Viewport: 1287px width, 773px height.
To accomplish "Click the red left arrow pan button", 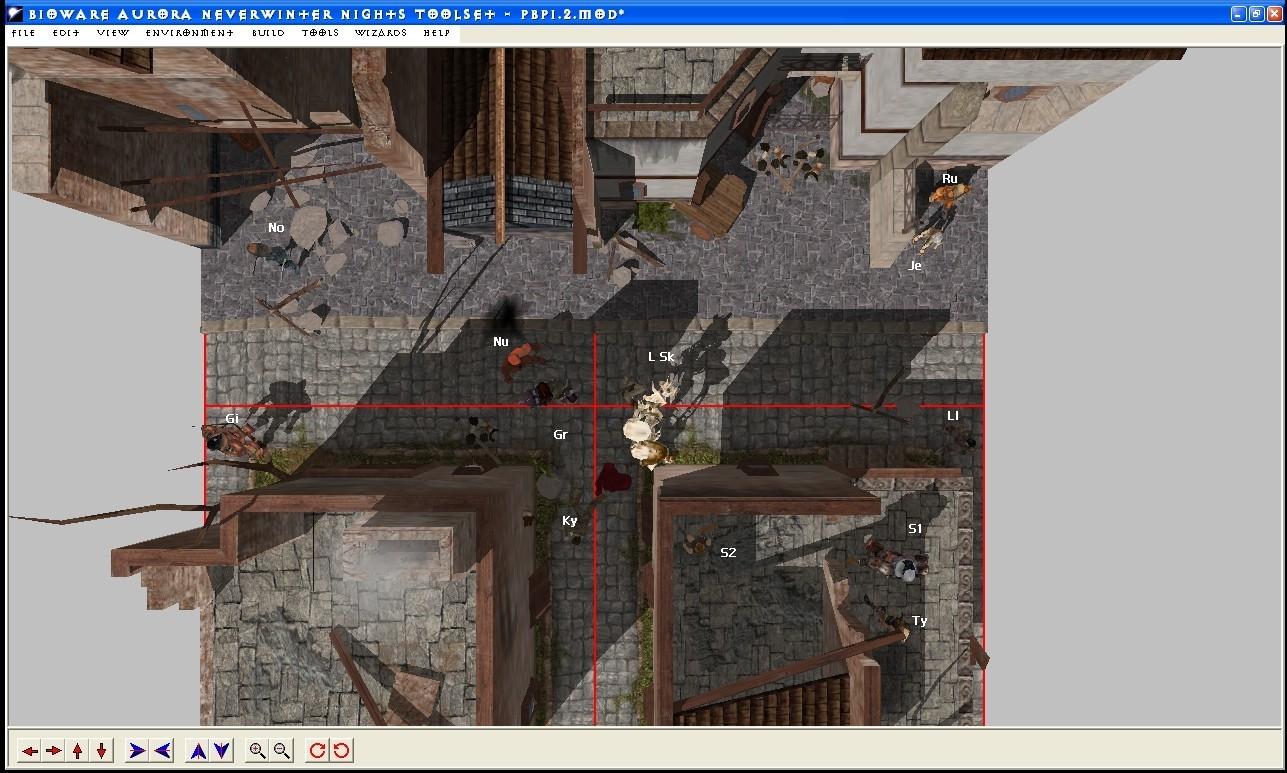I will [x=30, y=750].
